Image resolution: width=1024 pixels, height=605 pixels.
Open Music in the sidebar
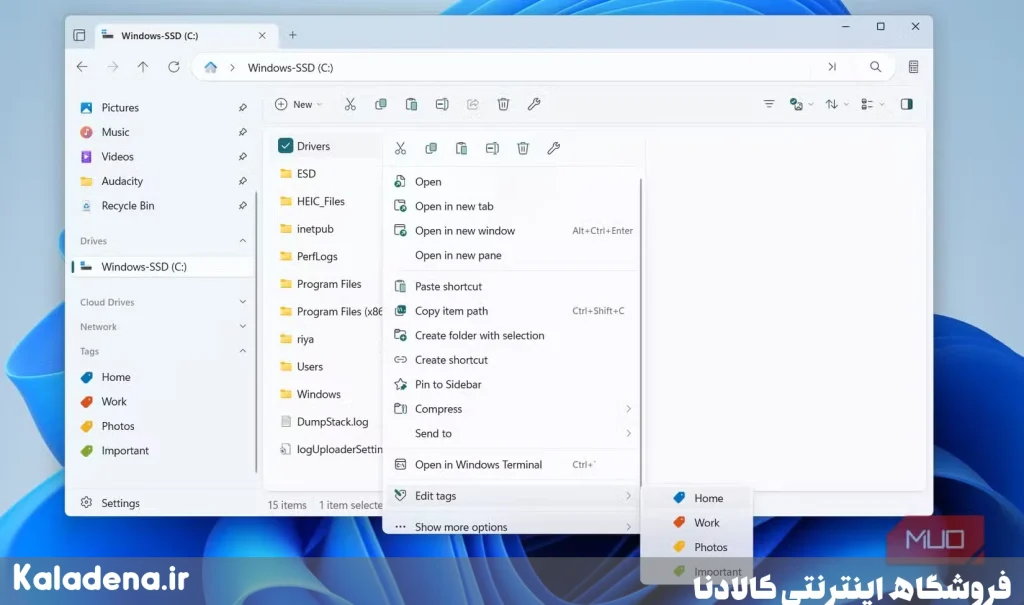coord(162,132)
